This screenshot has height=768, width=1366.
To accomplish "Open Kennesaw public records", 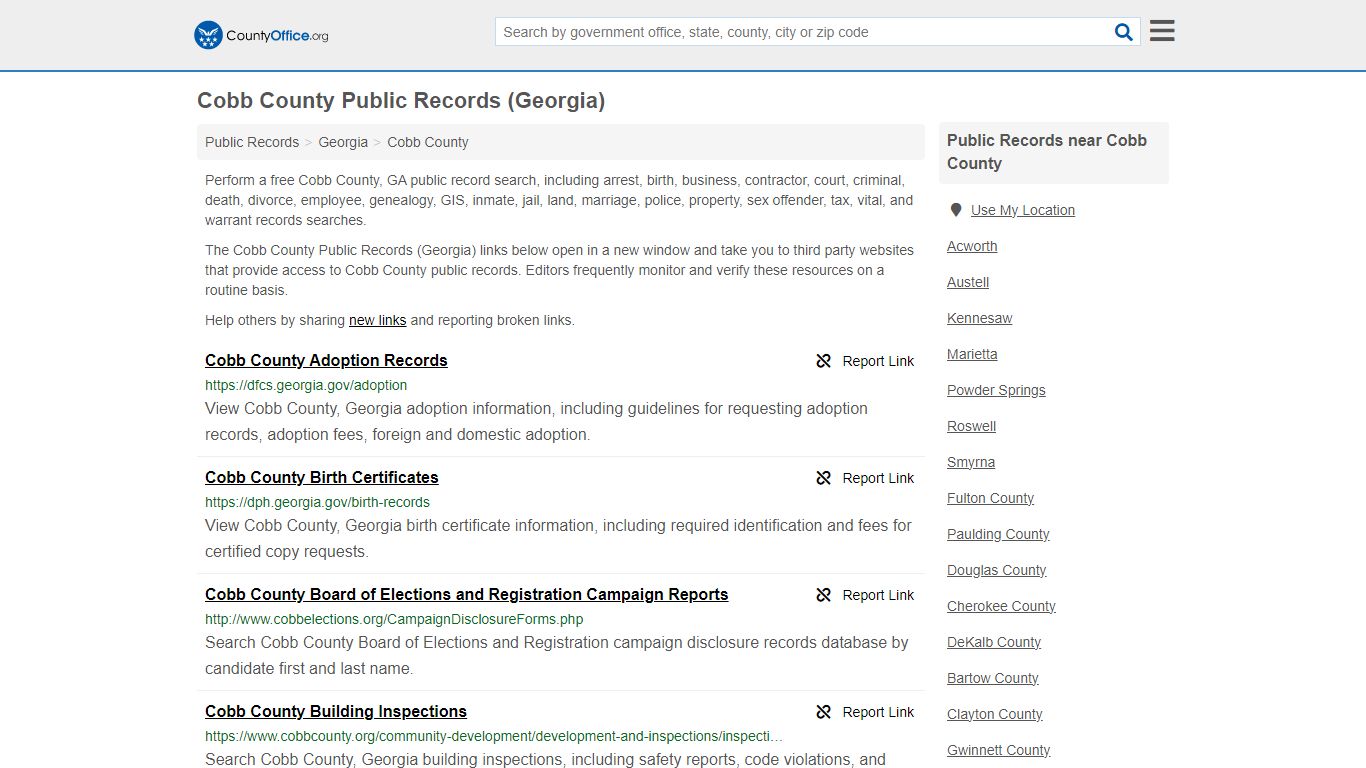I will point(980,318).
